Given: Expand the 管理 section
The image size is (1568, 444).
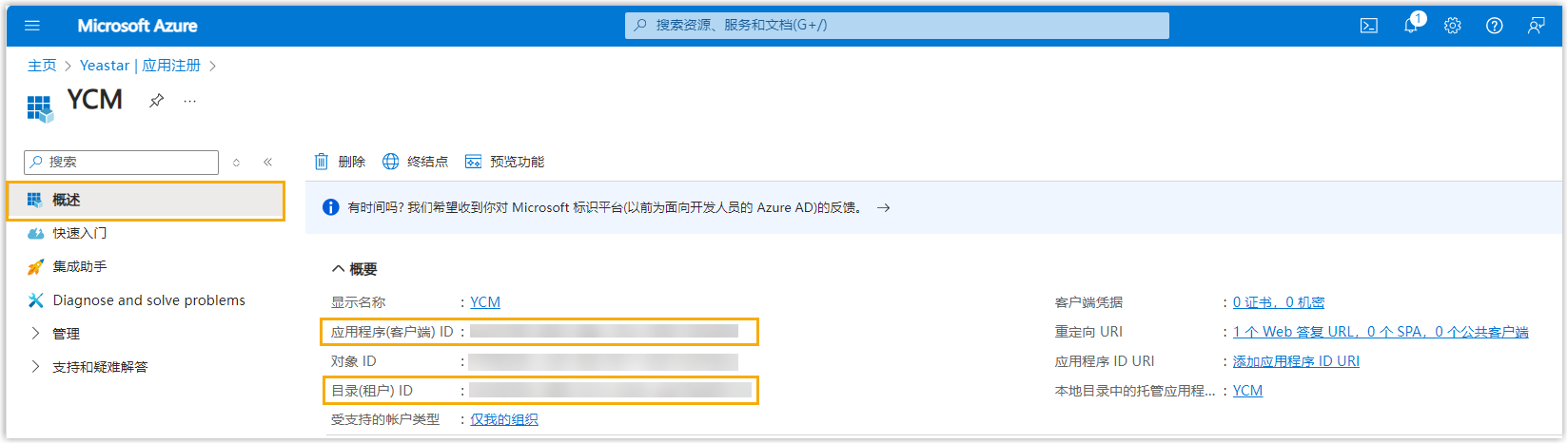Looking at the screenshot, I should [x=36, y=334].
